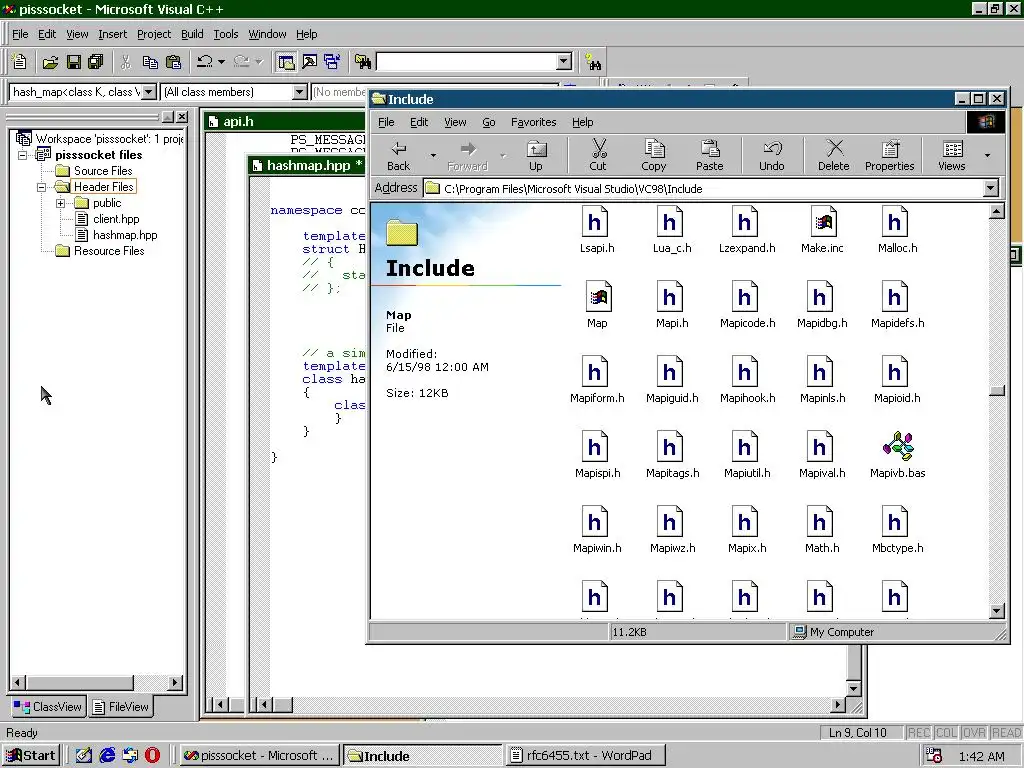Image resolution: width=1024 pixels, height=768 pixels.
Task: Copy selection using Visual C++ toolbar icon
Action: click(x=150, y=62)
